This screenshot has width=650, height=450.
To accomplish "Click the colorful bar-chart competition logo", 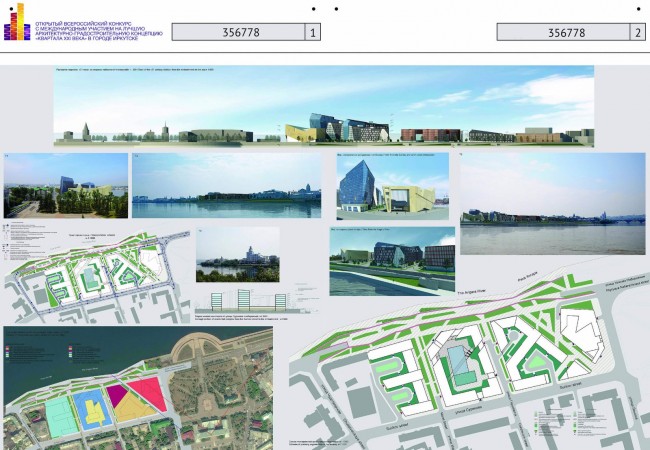I will point(17,22).
